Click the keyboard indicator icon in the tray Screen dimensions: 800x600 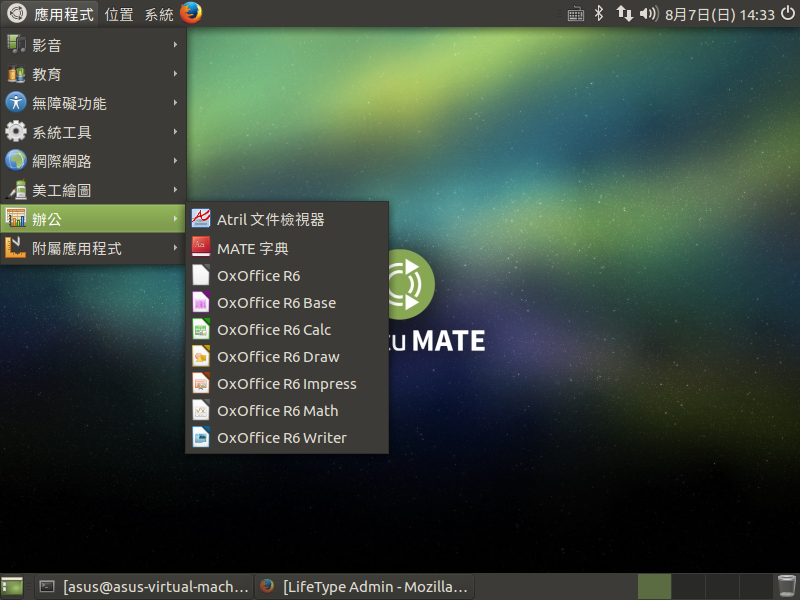[x=576, y=14]
